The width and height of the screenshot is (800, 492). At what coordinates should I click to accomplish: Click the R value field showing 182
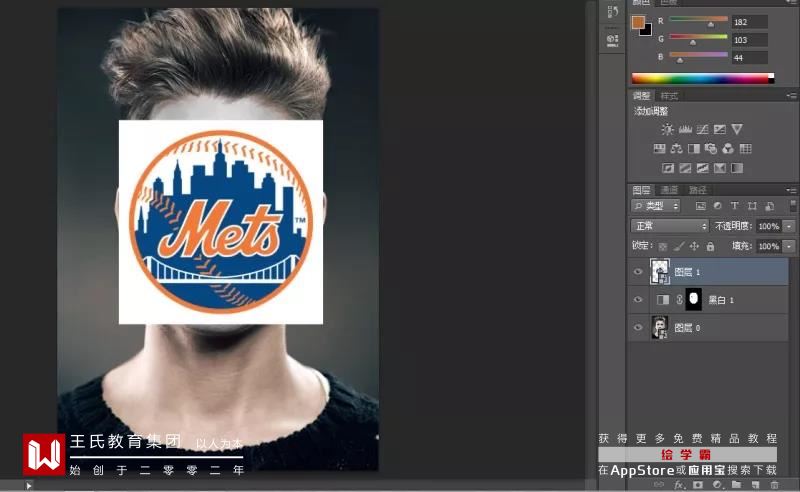click(749, 22)
